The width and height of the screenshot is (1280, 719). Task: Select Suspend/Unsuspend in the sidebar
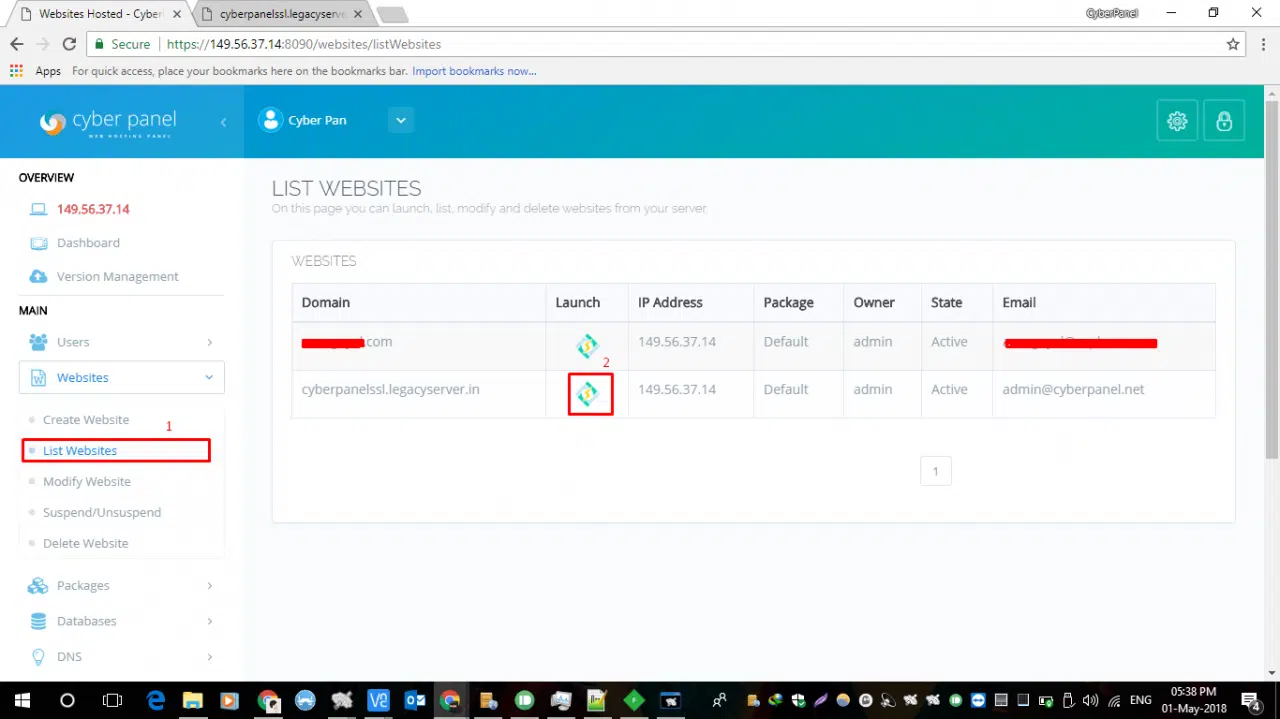[x=102, y=513]
